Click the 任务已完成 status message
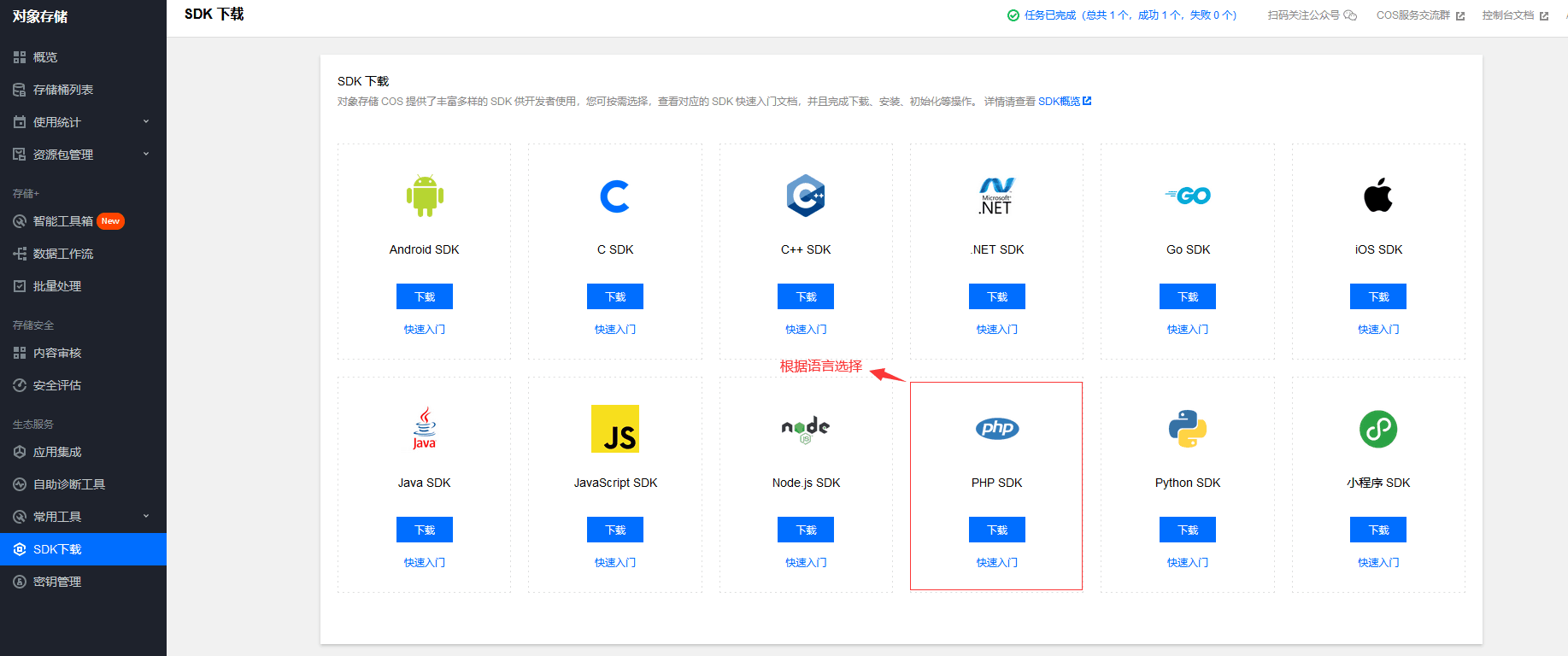Viewport: 1568px width, 656px height. 1130,15
